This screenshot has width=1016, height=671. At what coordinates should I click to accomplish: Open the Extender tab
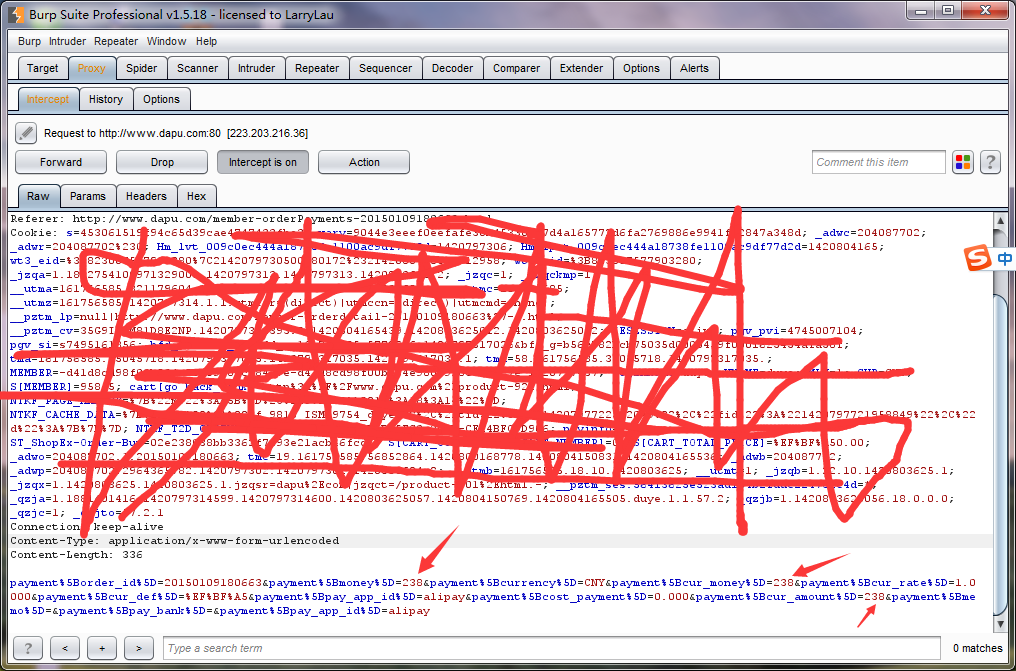coord(581,68)
